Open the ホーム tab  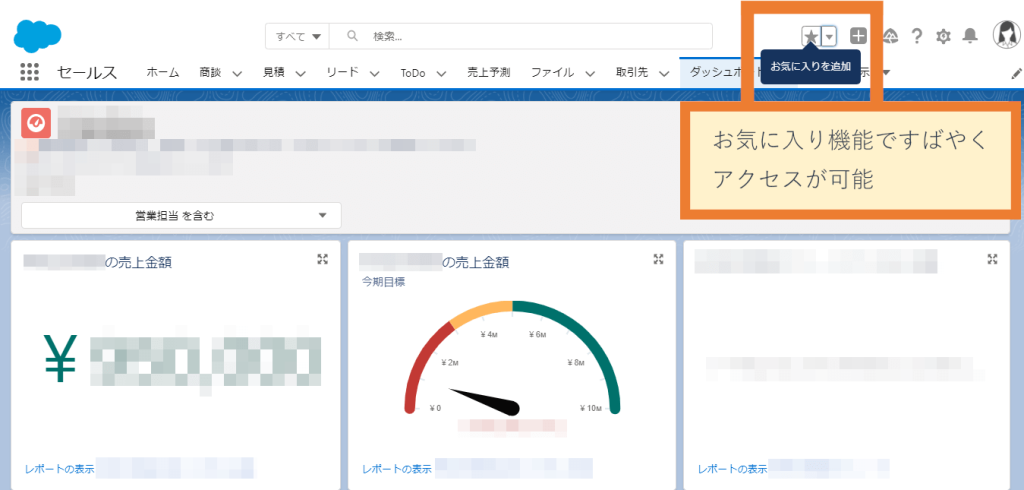(x=163, y=73)
